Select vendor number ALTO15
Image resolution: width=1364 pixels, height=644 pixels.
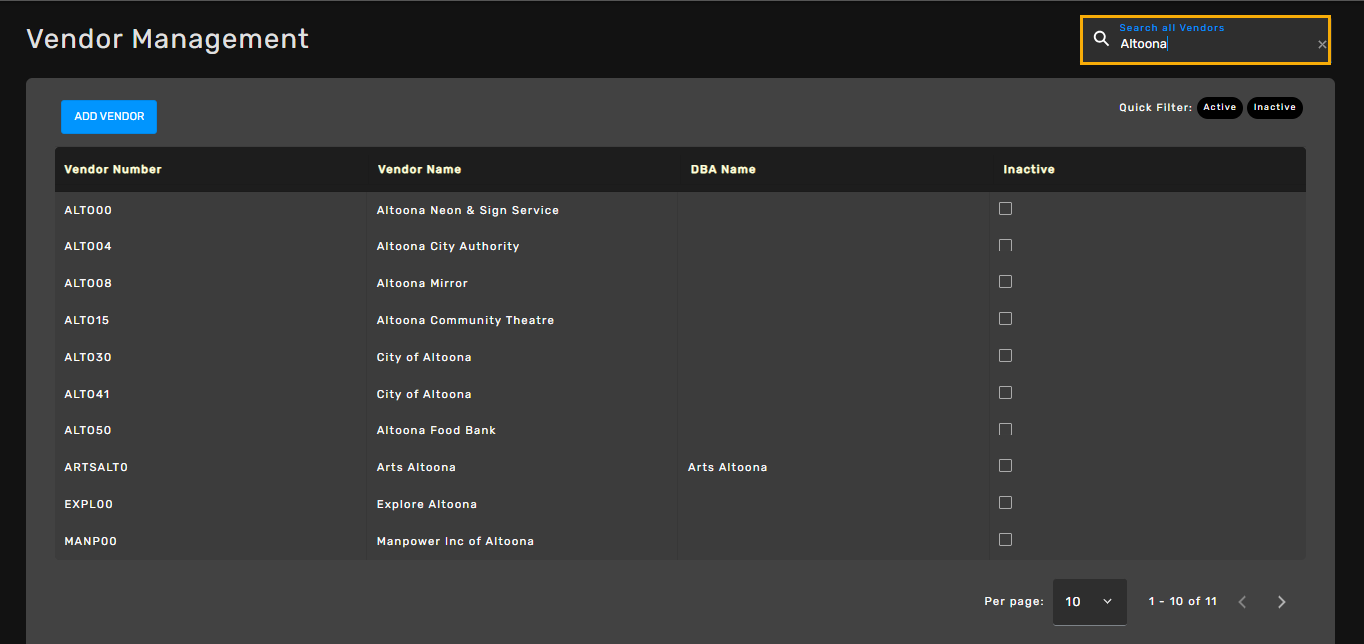87,321
